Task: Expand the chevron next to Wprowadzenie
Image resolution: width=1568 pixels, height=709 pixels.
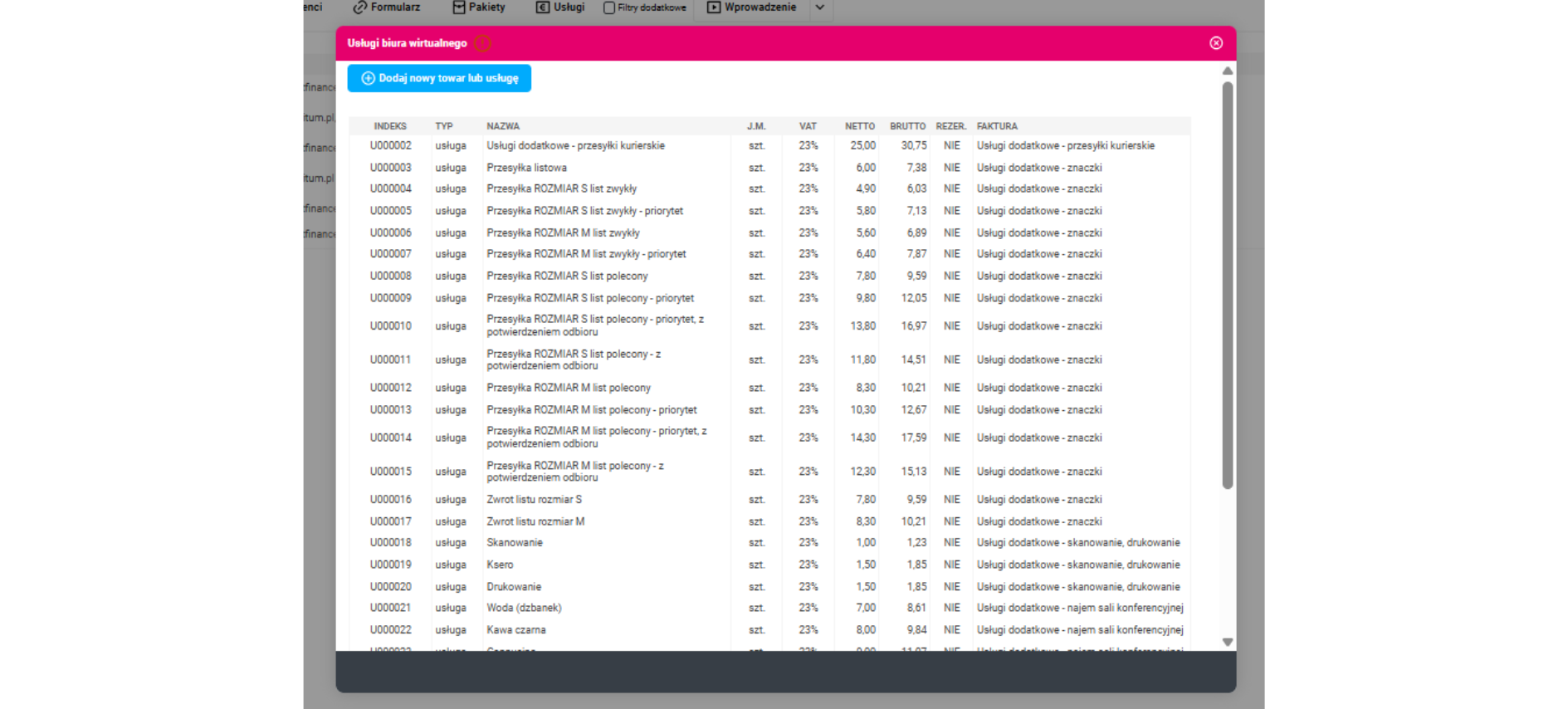Action: tap(819, 7)
